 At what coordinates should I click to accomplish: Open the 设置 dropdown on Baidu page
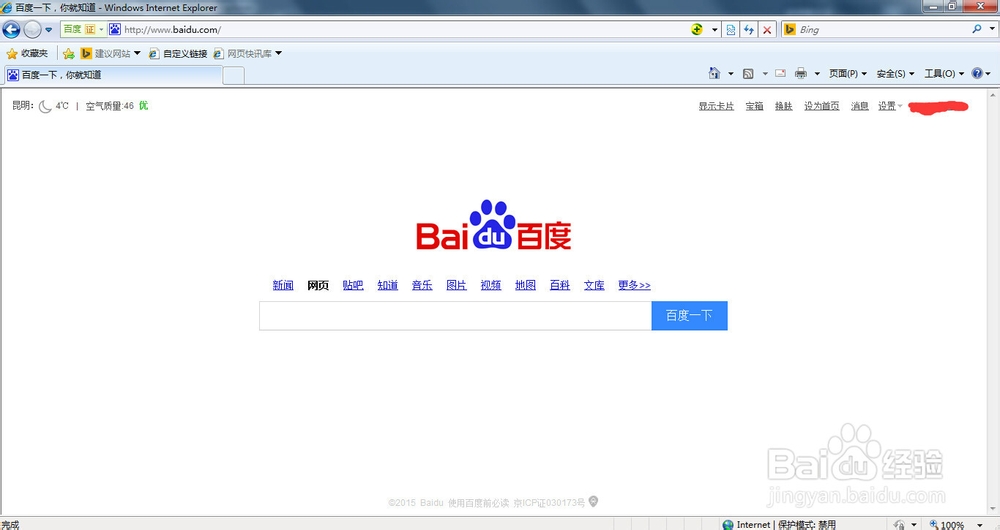[x=890, y=106]
